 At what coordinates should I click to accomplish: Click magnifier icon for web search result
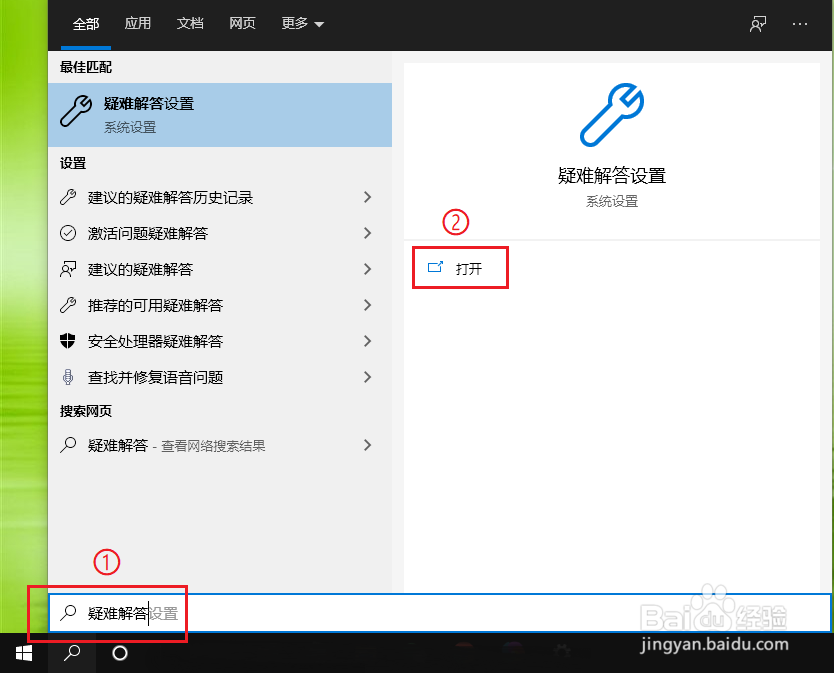[x=68, y=445]
